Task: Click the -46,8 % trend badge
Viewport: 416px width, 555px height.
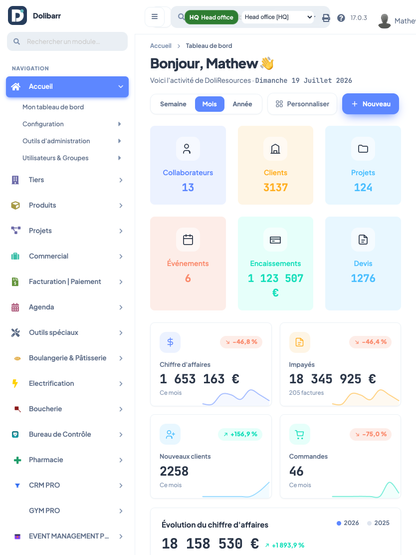Action: [x=241, y=342]
